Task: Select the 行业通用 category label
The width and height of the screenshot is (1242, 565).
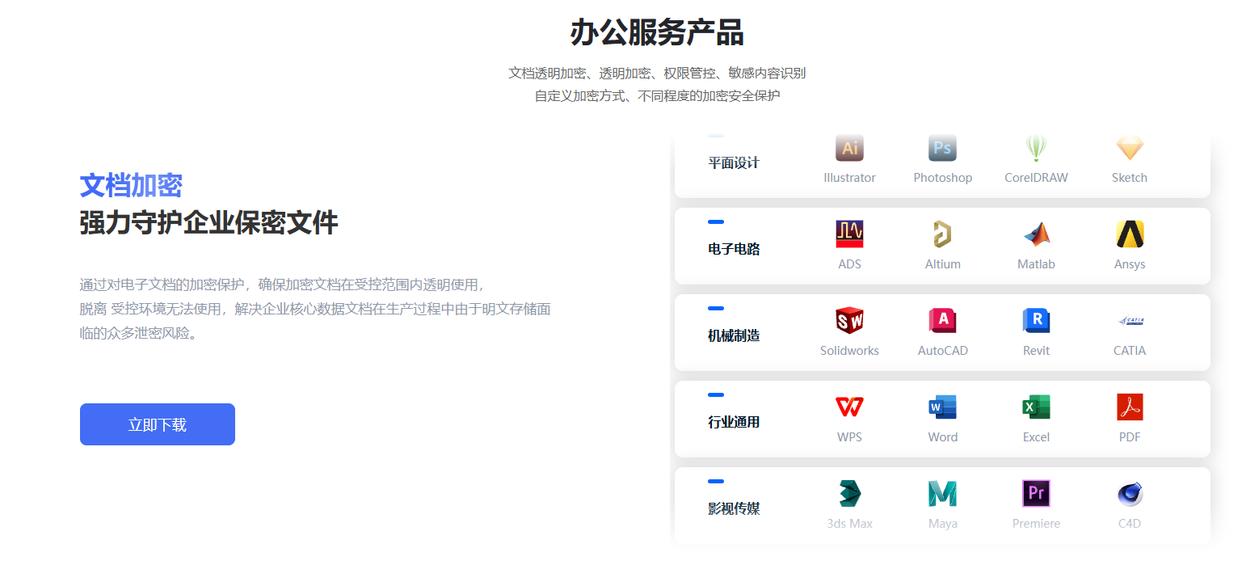Action: point(734,422)
